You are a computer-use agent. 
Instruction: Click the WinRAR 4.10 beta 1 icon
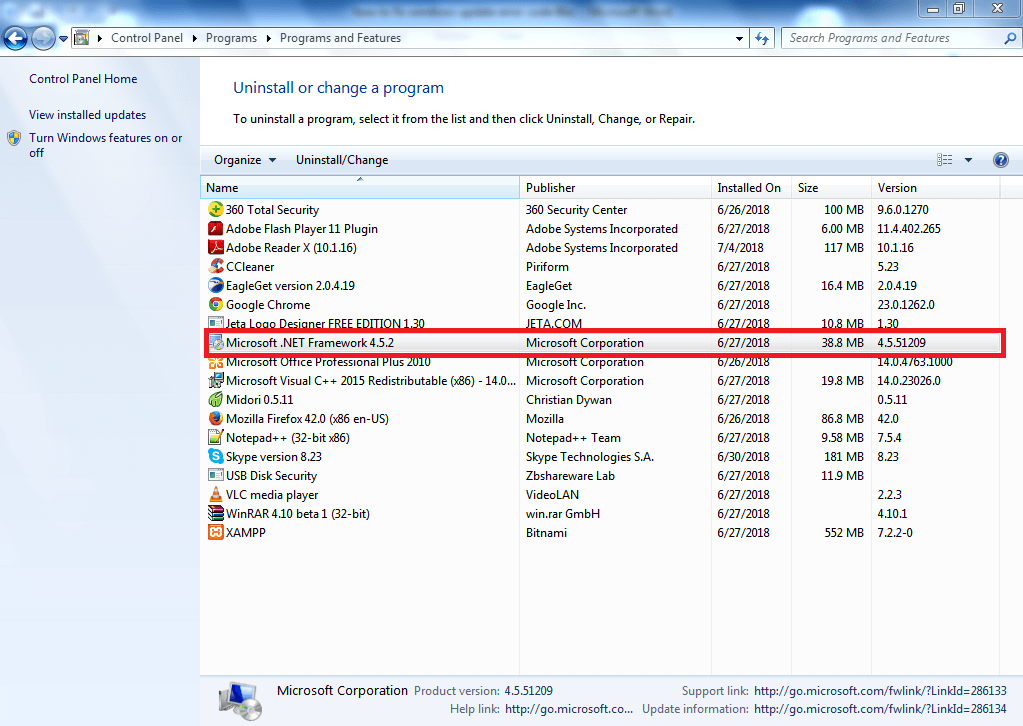point(215,513)
